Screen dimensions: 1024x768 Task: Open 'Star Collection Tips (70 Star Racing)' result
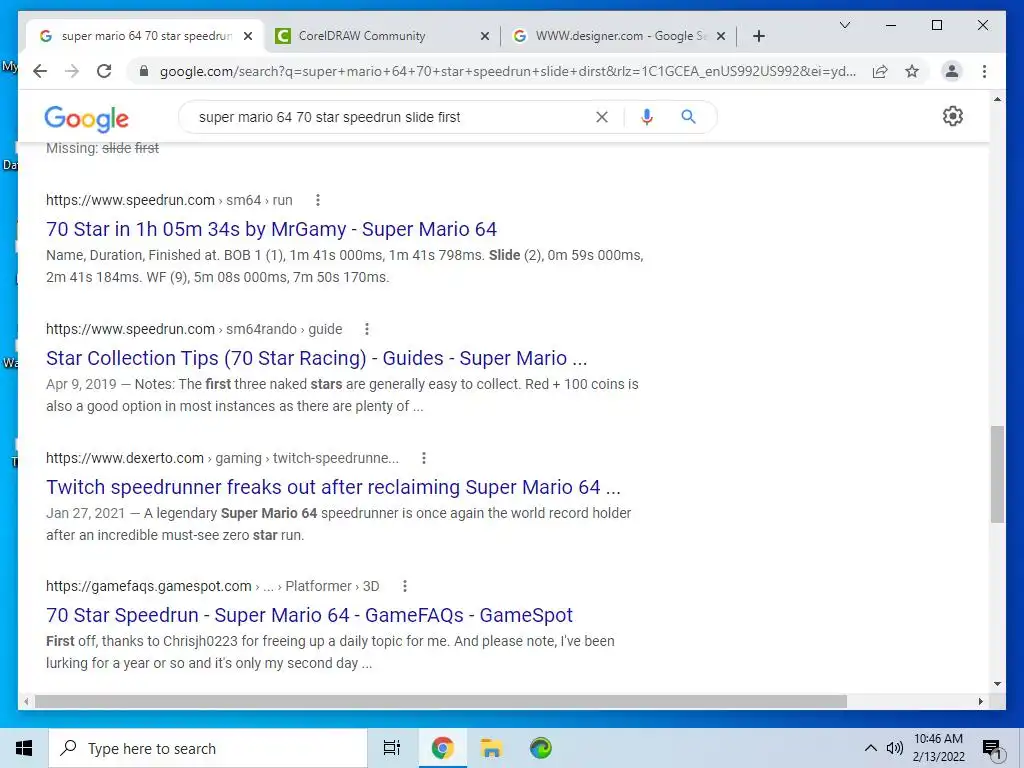click(317, 358)
